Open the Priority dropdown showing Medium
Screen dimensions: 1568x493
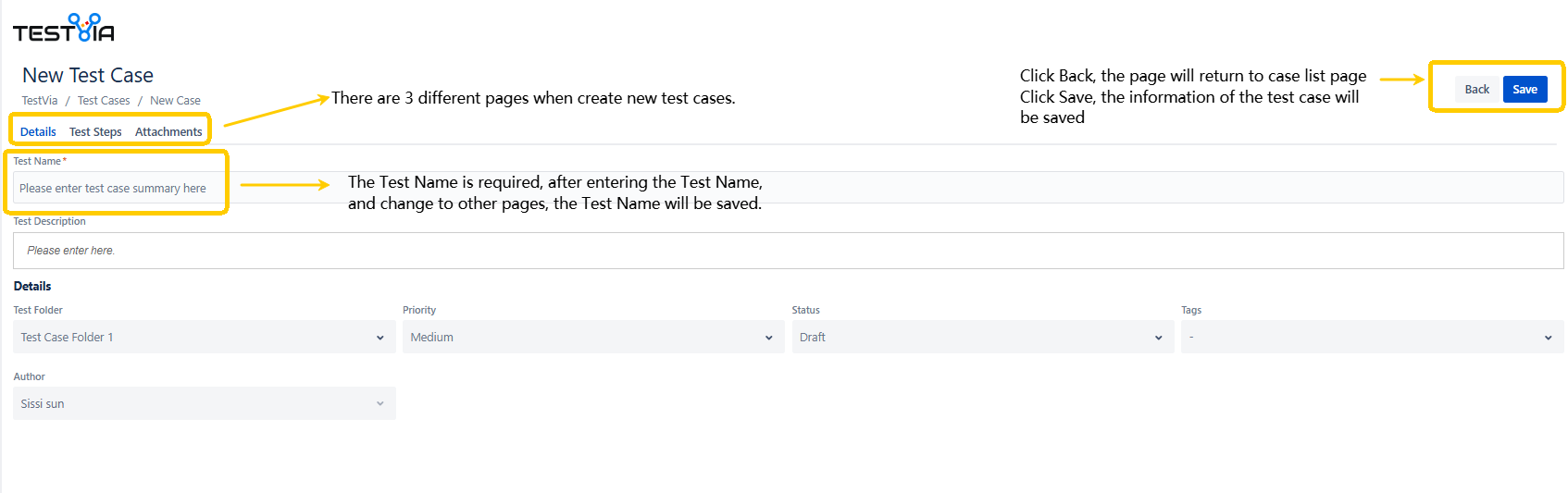pyautogui.click(x=592, y=338)
